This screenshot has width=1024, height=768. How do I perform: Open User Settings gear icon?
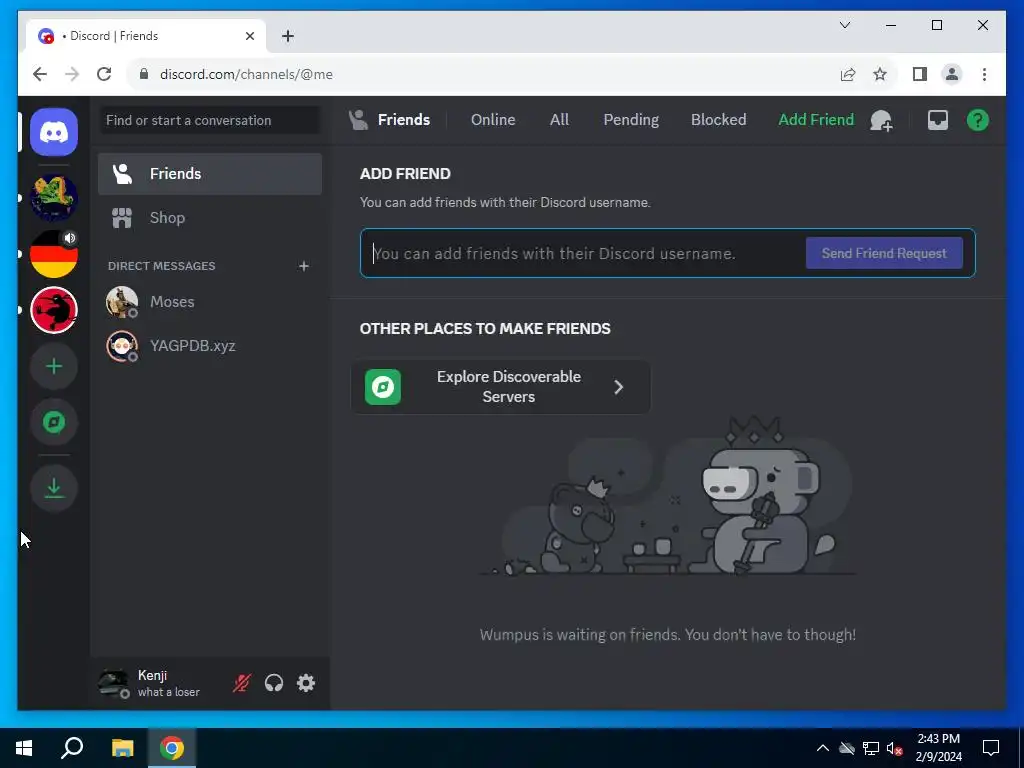(x=306, y=683)
